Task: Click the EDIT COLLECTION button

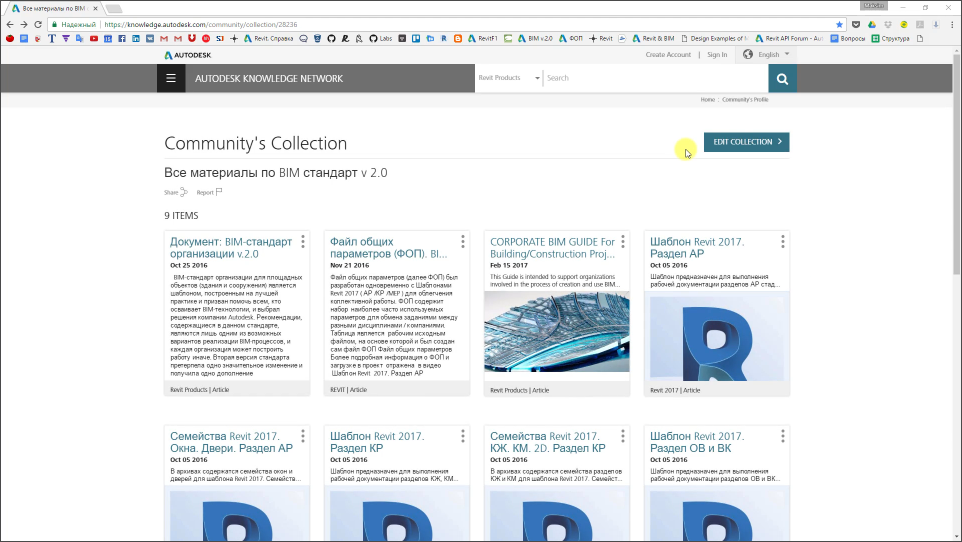Action: [747, 142]
